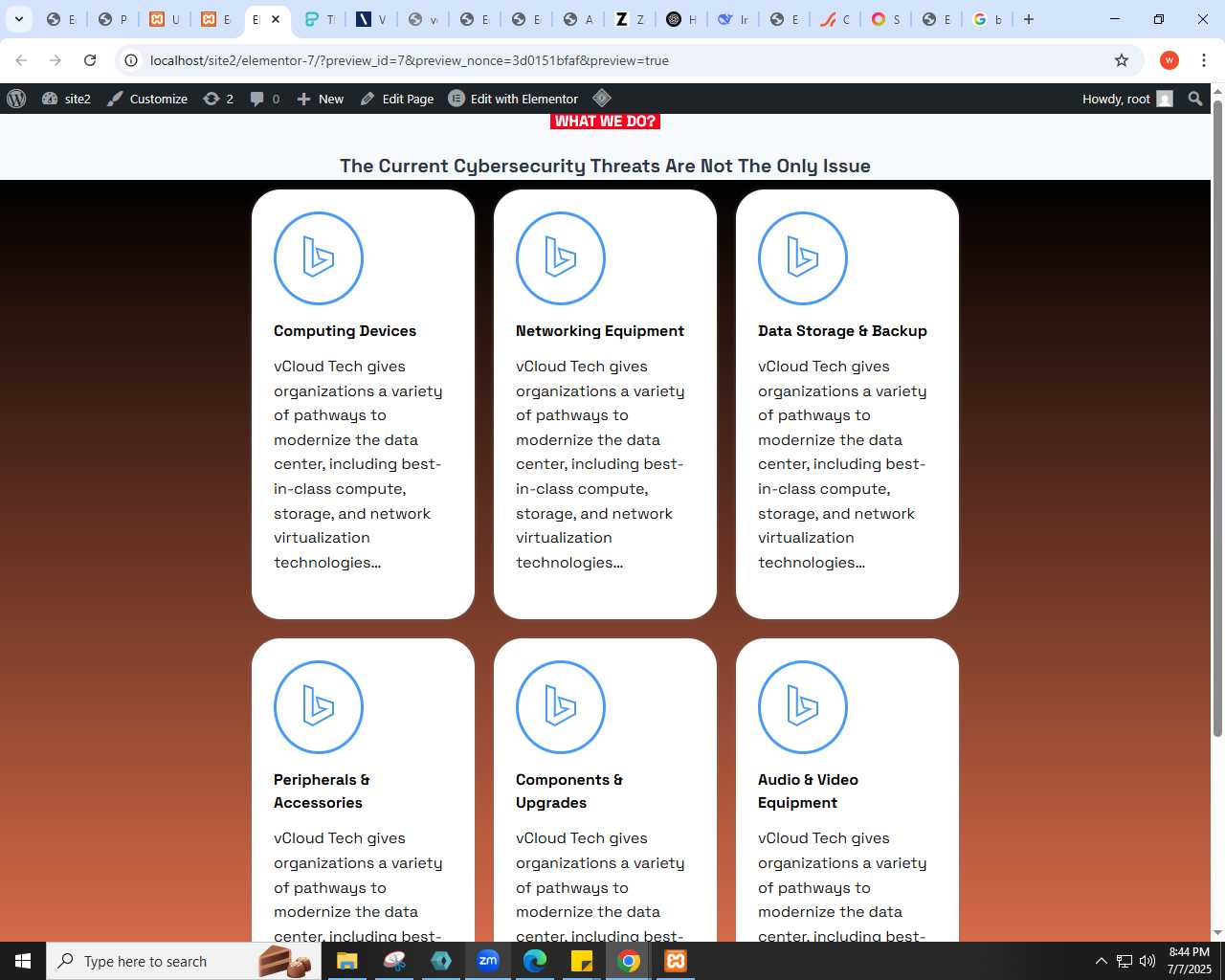Screen dimensions: 1225x980
Task: Open the comments icon showing 0
Action: click(265, 99)
